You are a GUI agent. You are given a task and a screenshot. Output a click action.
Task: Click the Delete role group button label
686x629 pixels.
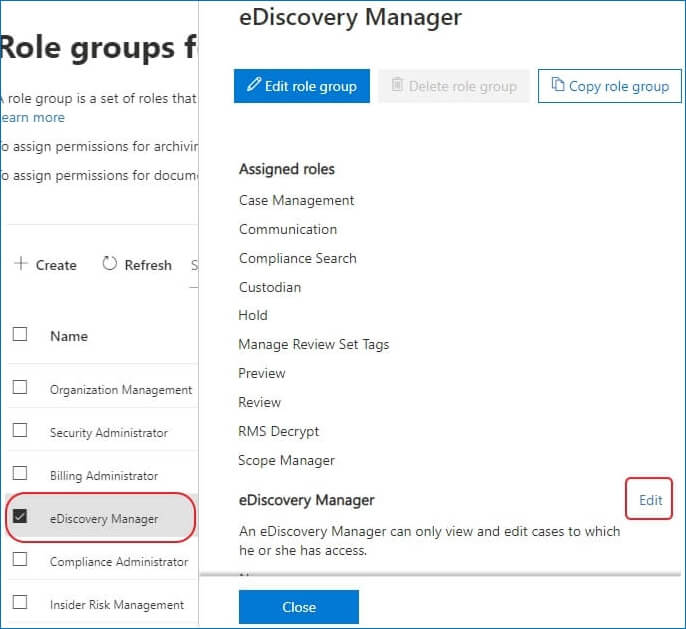click(x=463, y=87)
